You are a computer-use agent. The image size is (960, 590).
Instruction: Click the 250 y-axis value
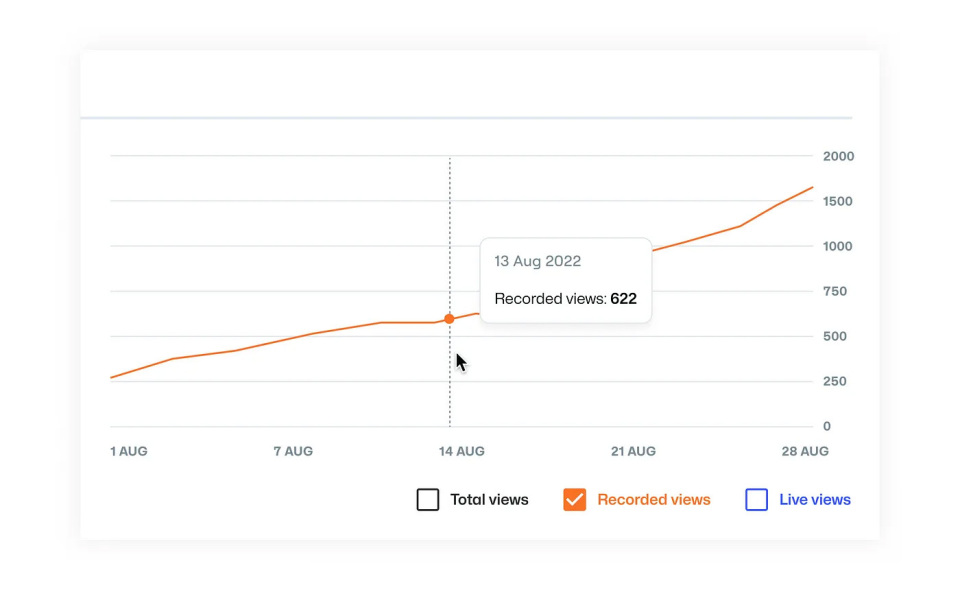[834, 381]
